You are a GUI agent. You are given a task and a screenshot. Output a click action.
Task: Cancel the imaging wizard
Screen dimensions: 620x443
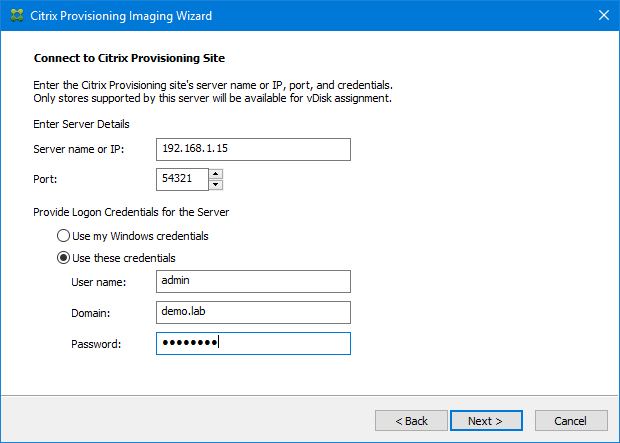point(571,421)
